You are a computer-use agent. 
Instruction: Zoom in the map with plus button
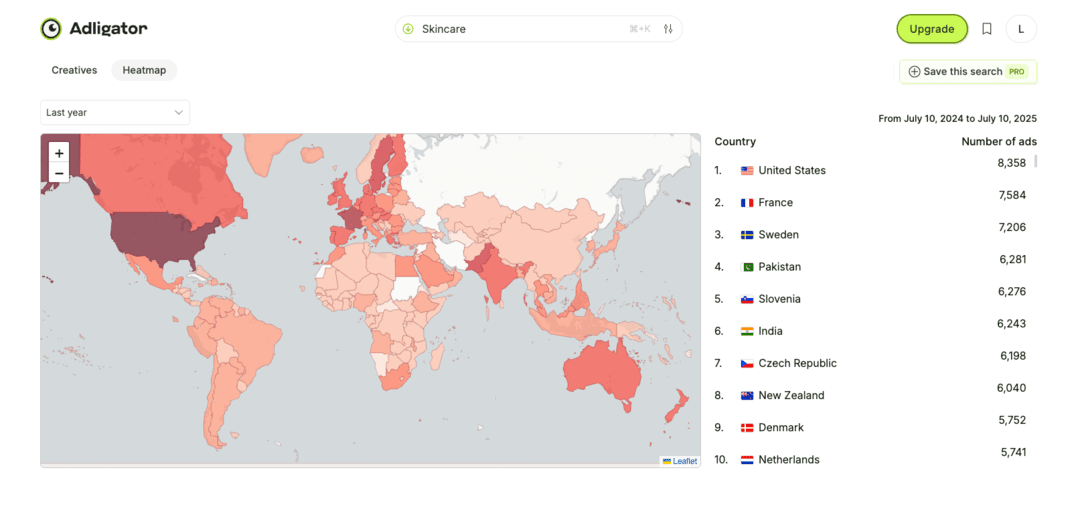point(59,153)
